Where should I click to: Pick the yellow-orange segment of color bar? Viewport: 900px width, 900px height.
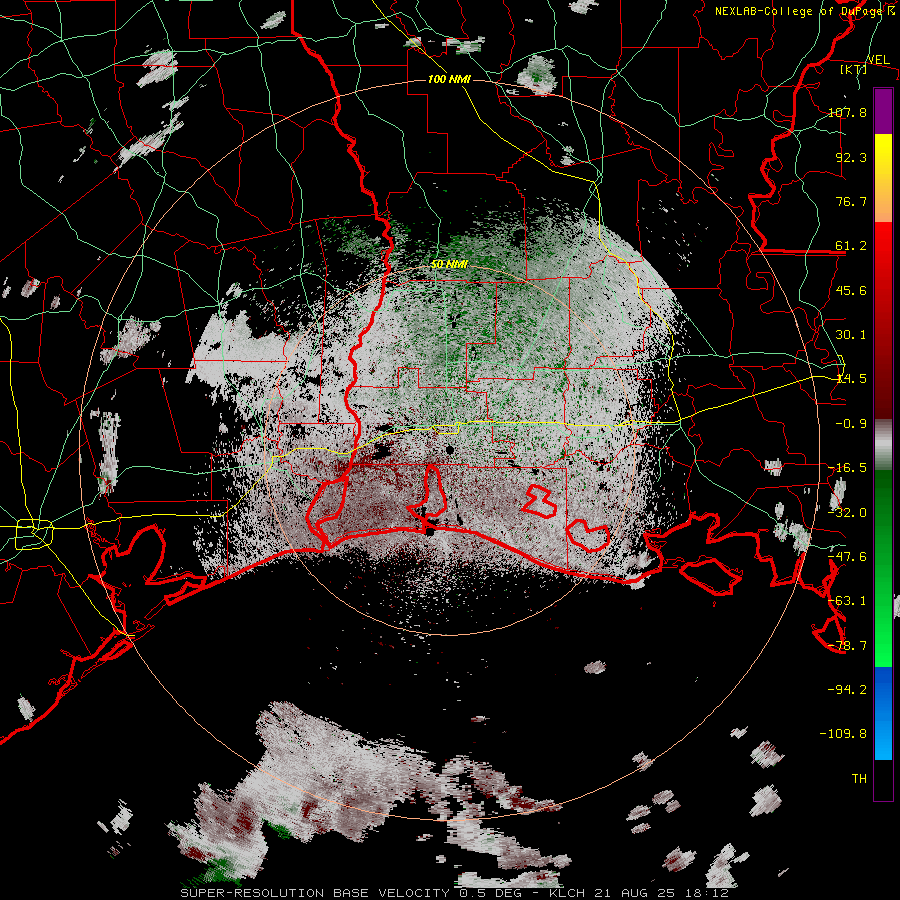[x=883, y=178]
